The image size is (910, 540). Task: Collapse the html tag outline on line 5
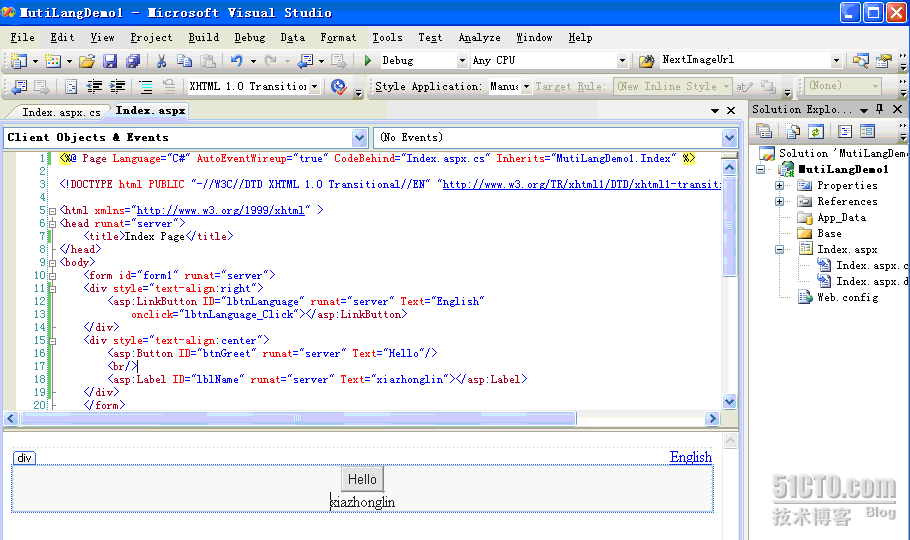52,211
